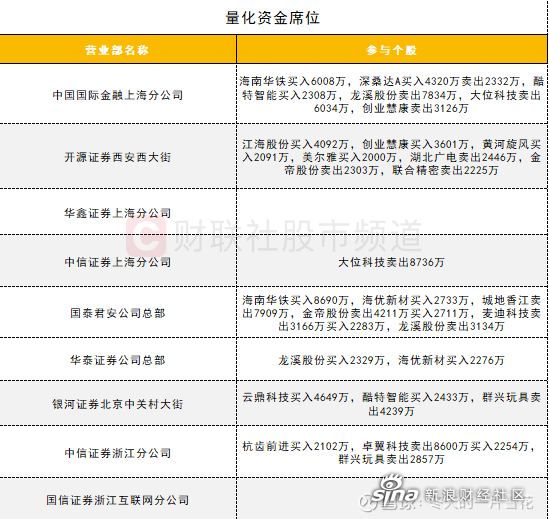
Task: Select the 华泰证券公司总部 cell
Action: coord(118,360)
